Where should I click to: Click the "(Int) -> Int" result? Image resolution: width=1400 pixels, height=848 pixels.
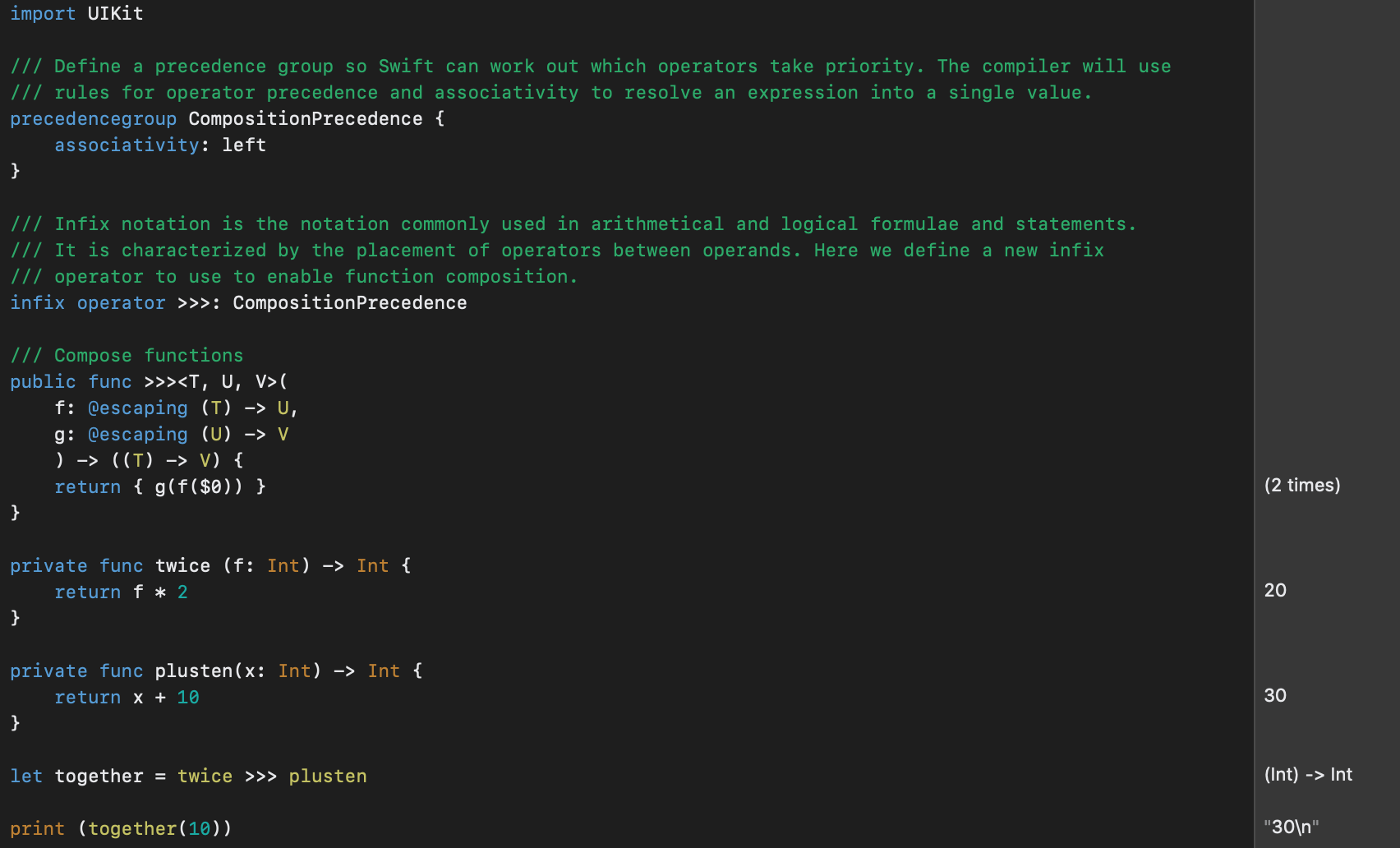pos(1308,775)
